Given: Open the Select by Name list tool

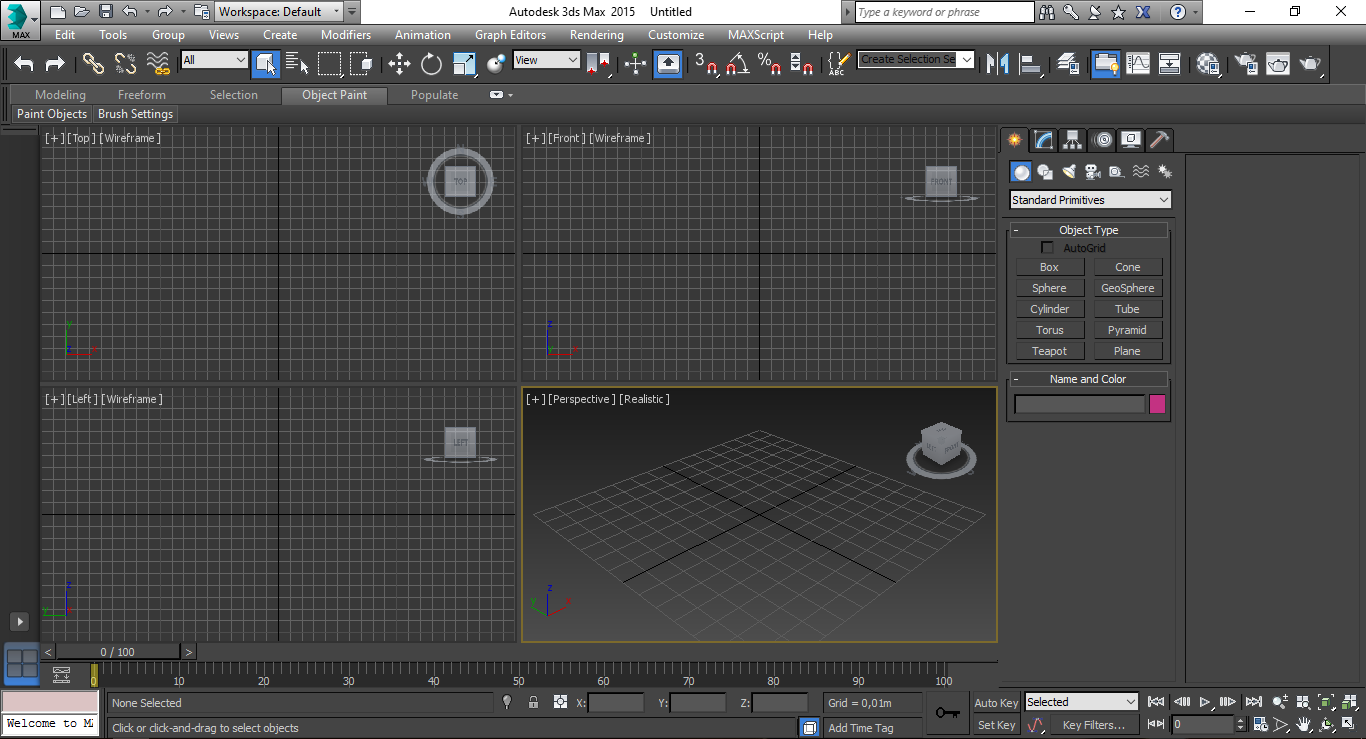Looking at the screenshot, I should pyautogui.click(x=297, y=64).
